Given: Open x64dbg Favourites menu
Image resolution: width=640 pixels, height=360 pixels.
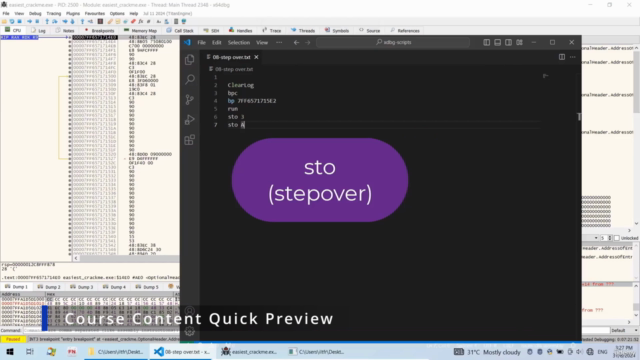Looking at the screenshot, I should pyautogui.click(x=95, y=13).
